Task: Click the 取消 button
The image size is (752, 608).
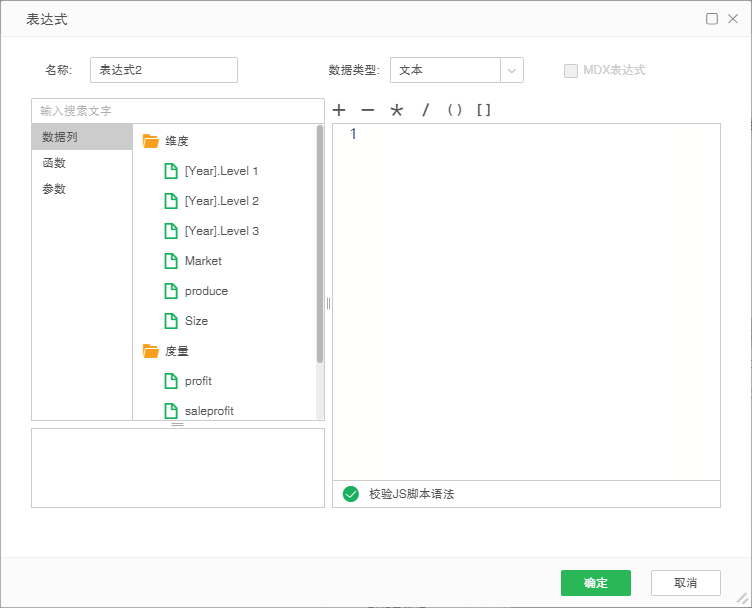Action: point(685,583)
